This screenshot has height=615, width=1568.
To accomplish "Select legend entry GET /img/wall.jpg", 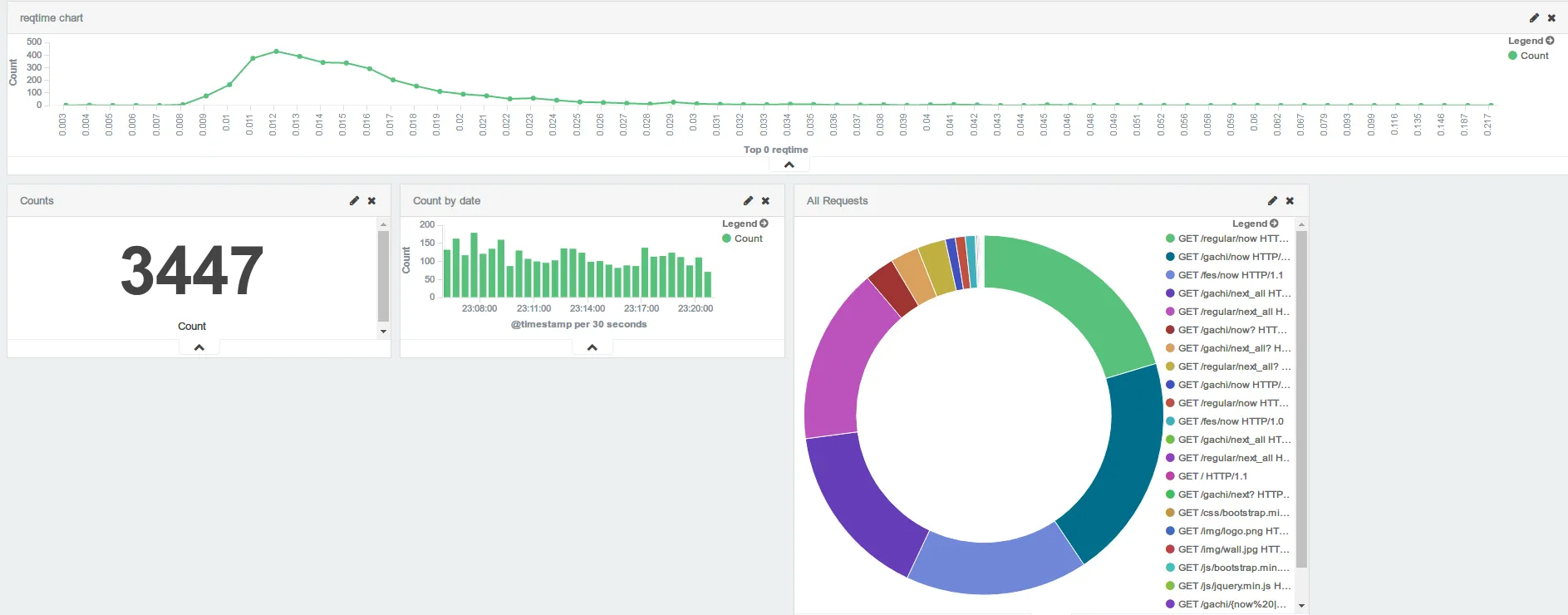I will (x=1228, y=549).
